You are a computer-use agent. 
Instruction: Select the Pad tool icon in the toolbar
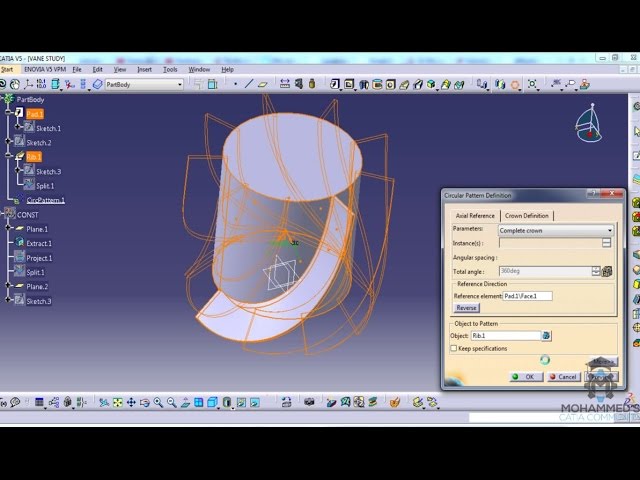(335, 84)
